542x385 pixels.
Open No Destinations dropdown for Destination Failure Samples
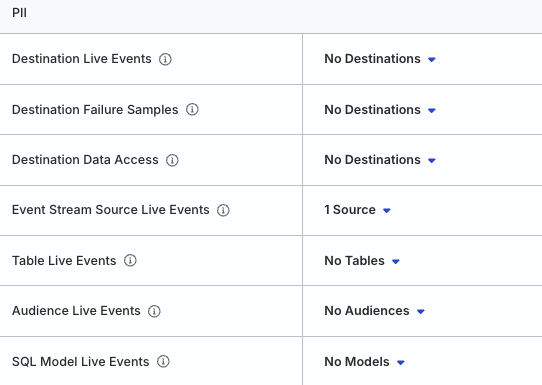pos(380,110)
